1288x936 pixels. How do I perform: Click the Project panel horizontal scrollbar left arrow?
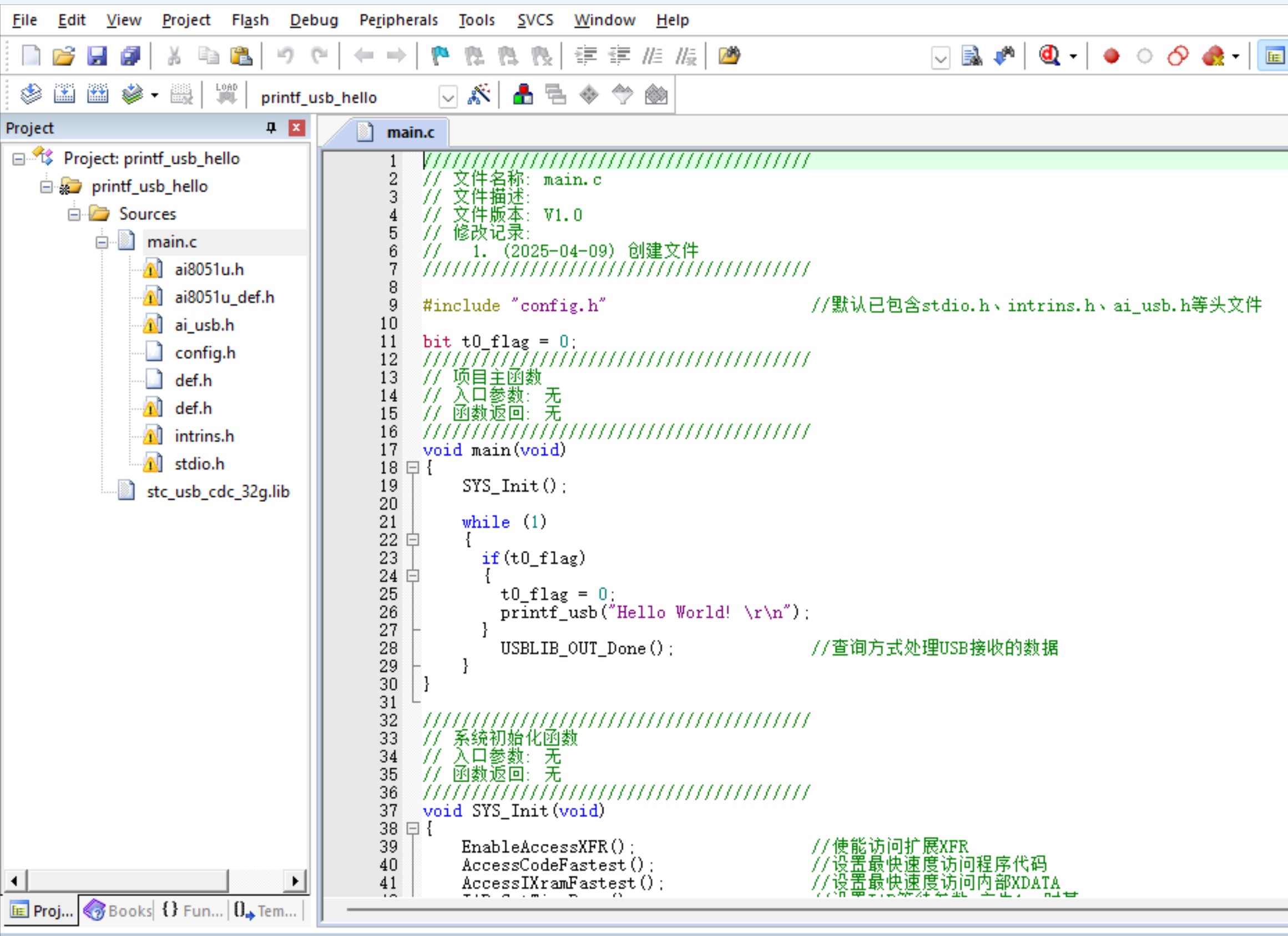pyautogui.click(x=15, y=881)
